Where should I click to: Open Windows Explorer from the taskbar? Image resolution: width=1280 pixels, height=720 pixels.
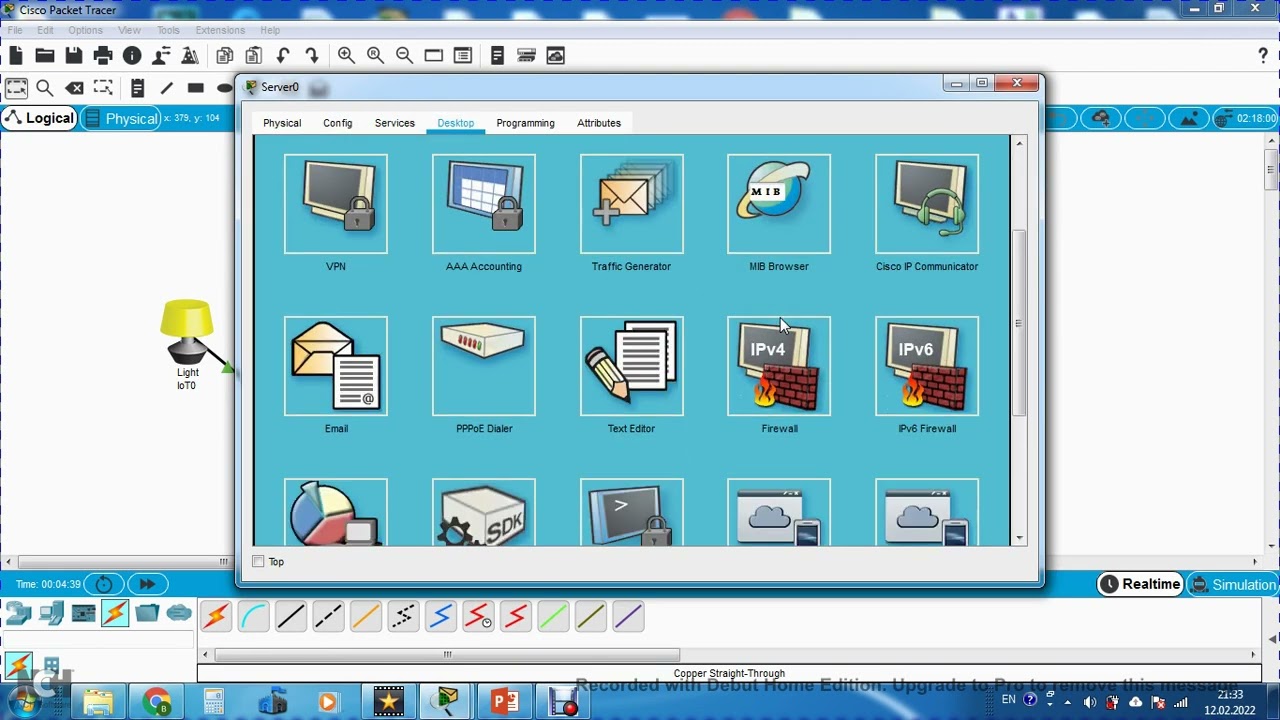tap(98, 702)
